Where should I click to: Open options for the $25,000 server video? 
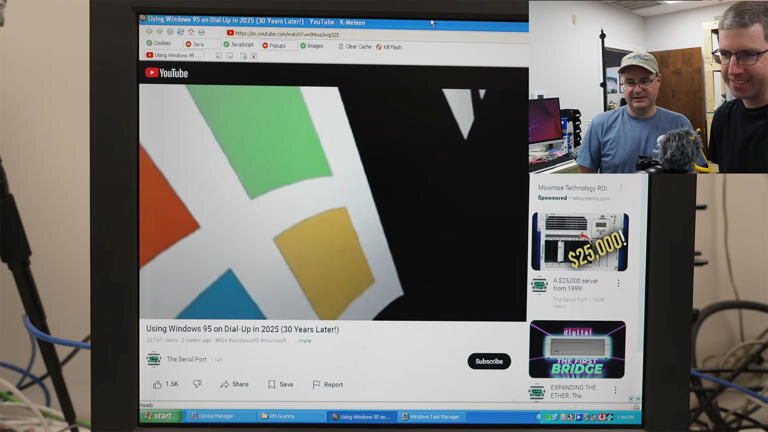click(618, 283)
